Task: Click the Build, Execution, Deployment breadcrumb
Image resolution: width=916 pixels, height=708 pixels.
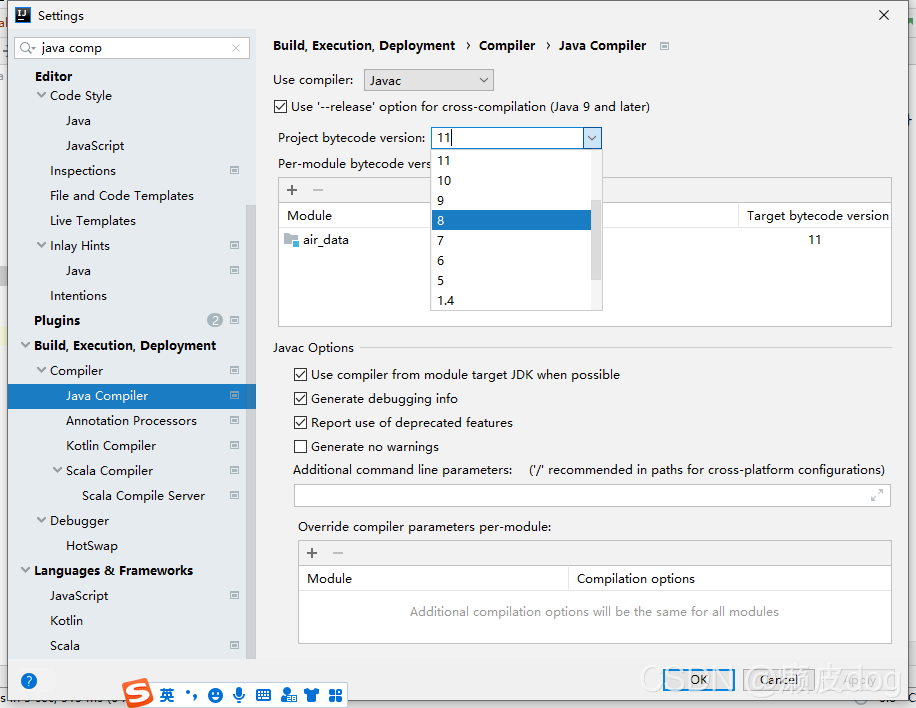Action: point(364,46)
